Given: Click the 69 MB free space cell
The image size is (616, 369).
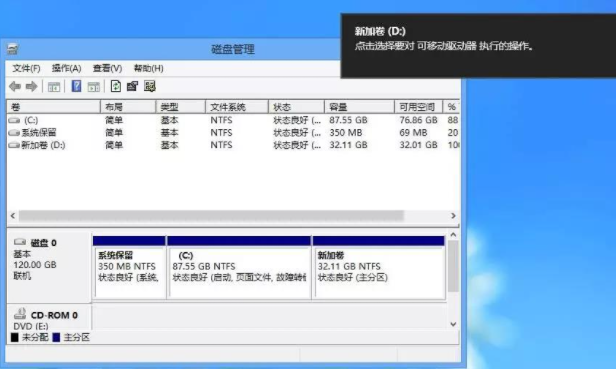Looking at the screenshot, I should 413,132.
